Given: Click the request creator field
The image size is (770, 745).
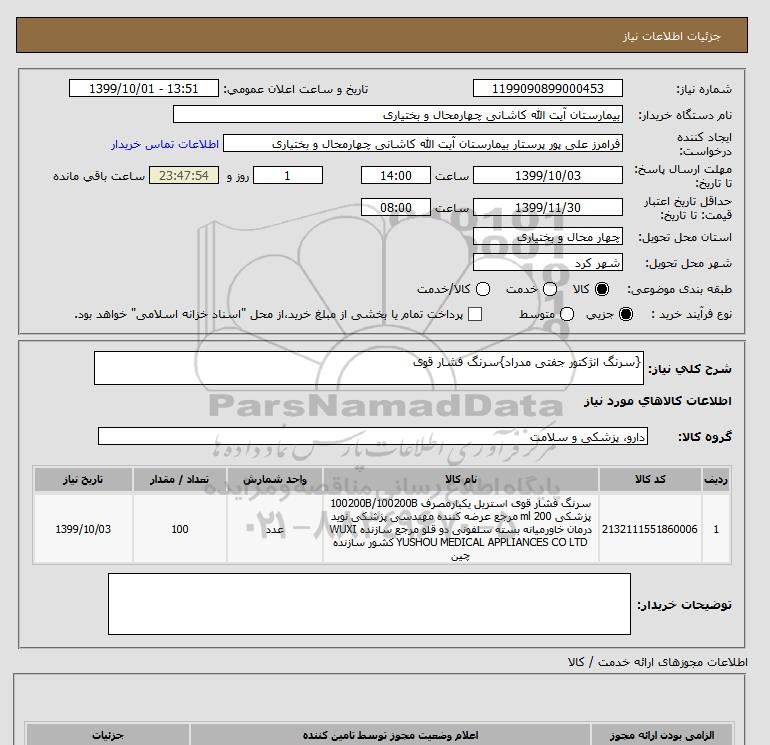Looking at the screenshot, I should pyautogui.click(x=423, y=144).
